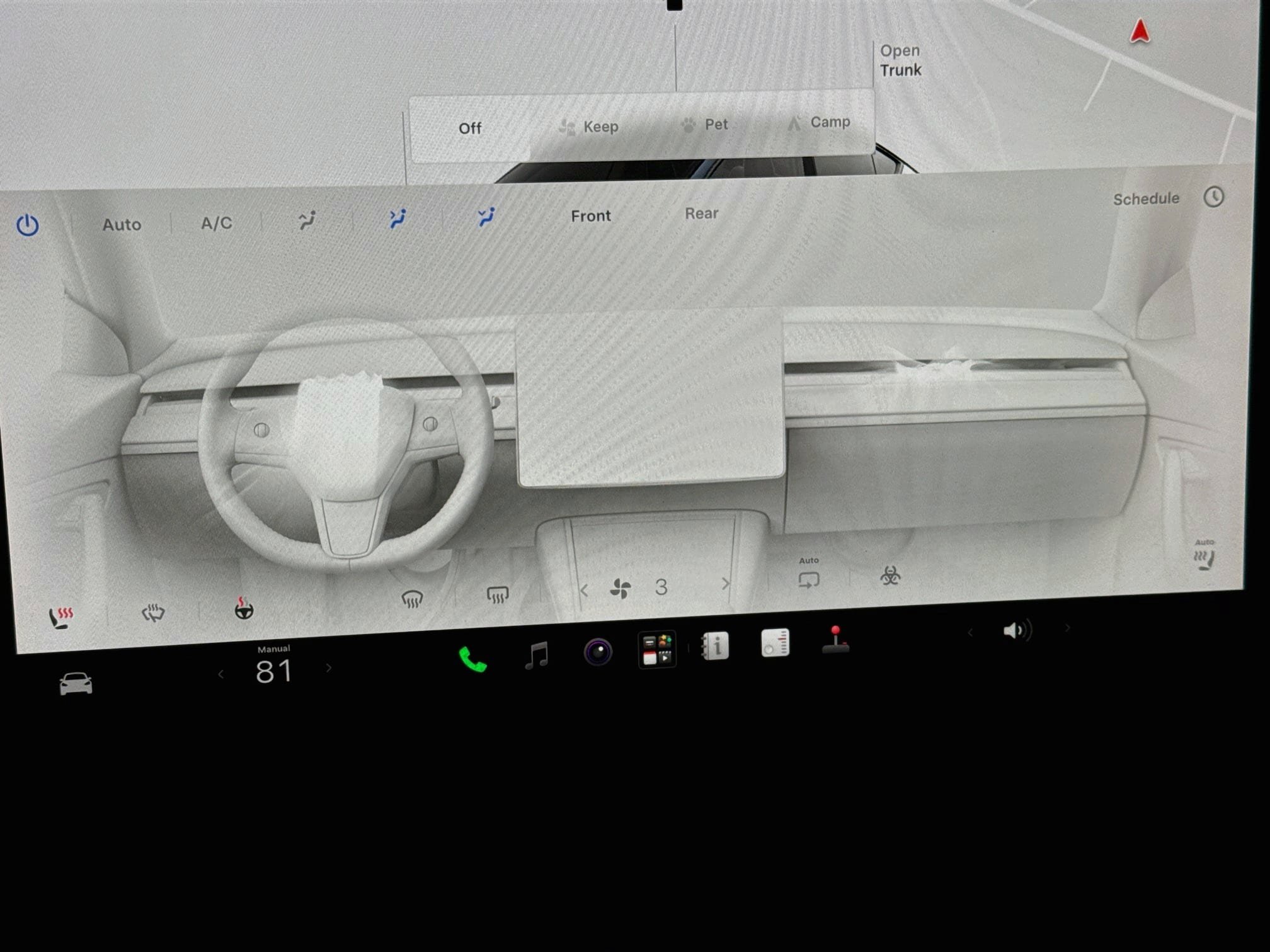Open the Camera app

598,652
